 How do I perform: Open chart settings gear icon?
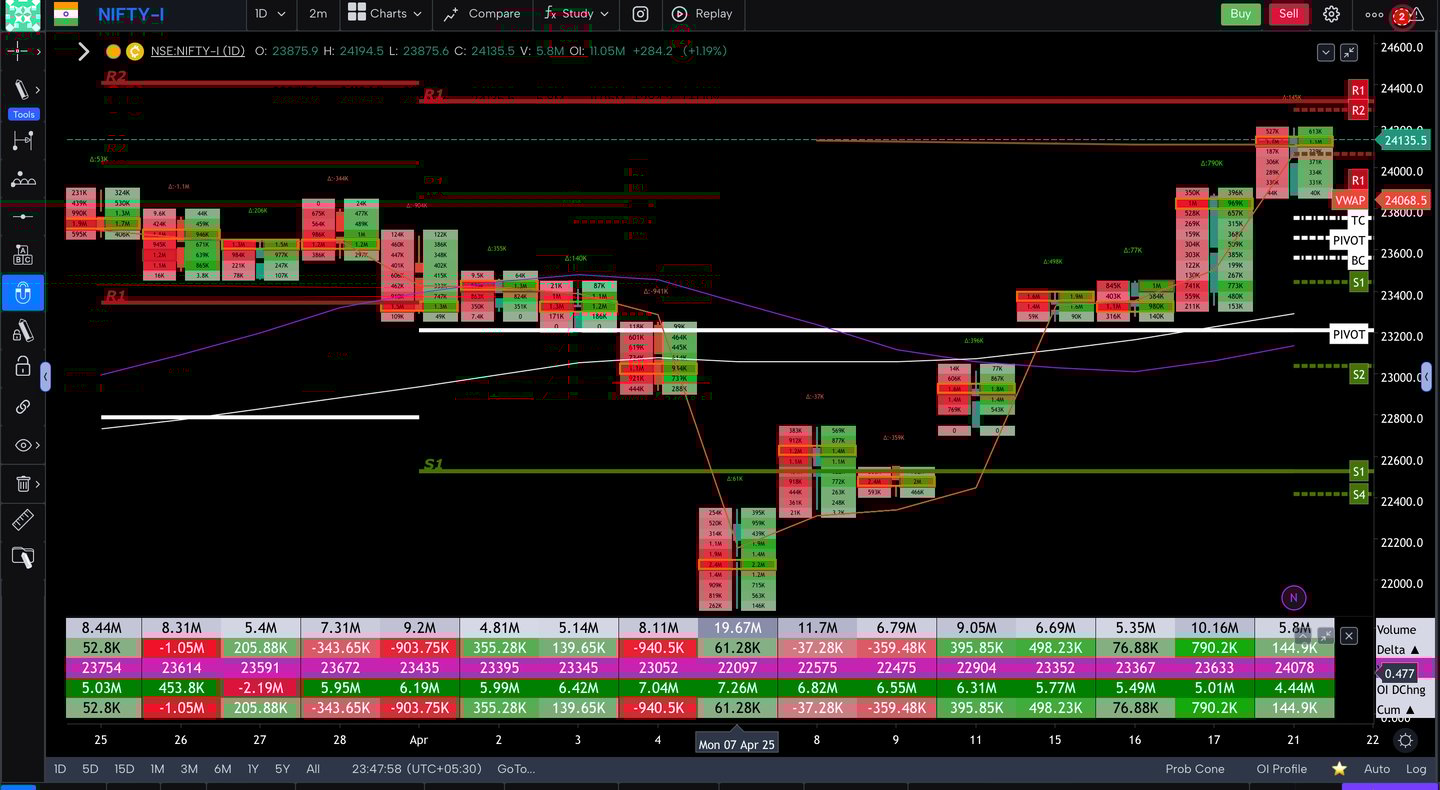(x=1331, y=14)
